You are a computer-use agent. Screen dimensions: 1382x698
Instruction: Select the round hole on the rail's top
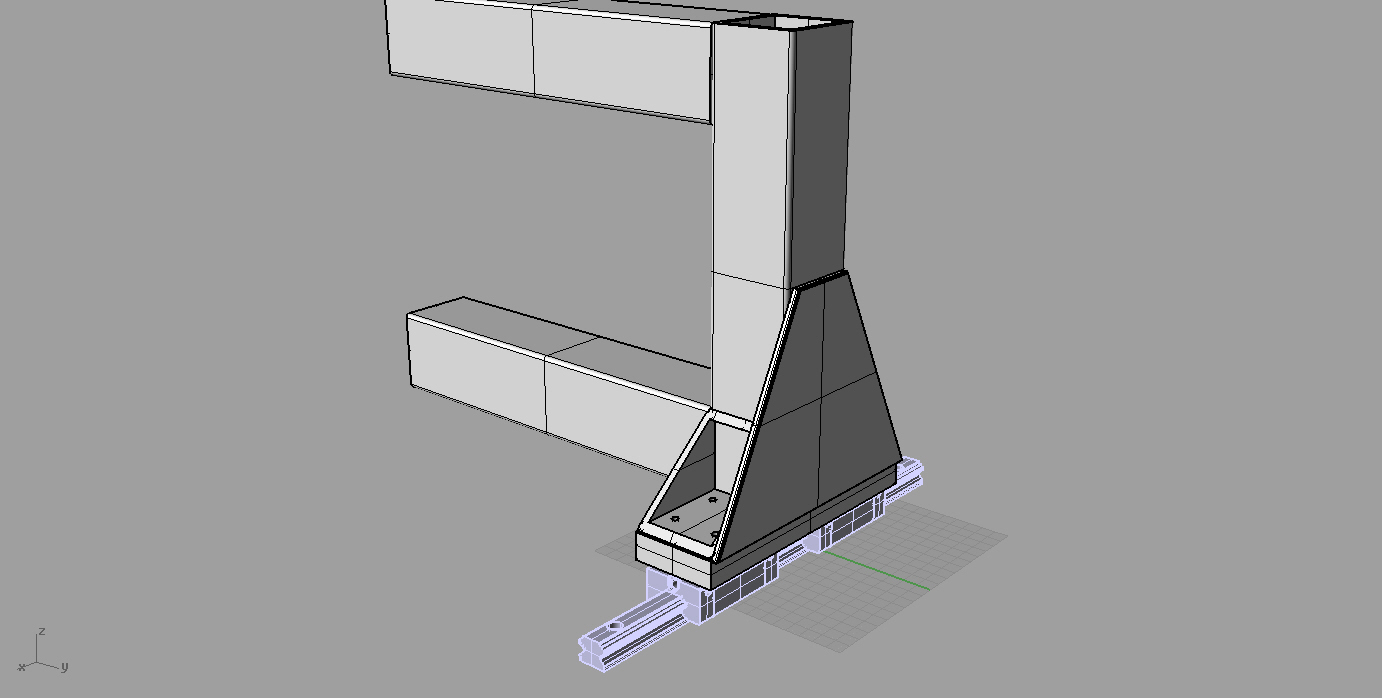coord(613,626)
